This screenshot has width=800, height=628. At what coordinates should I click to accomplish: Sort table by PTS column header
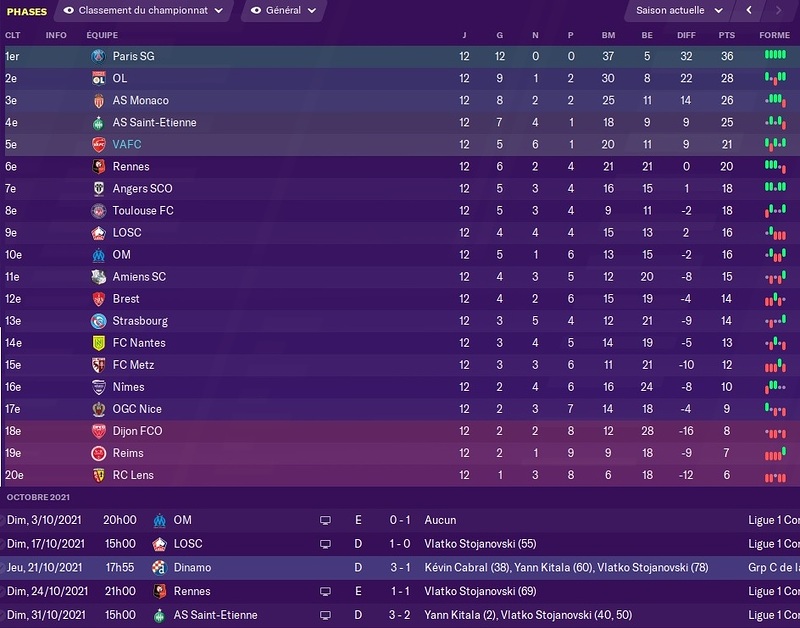click(727, 35)
